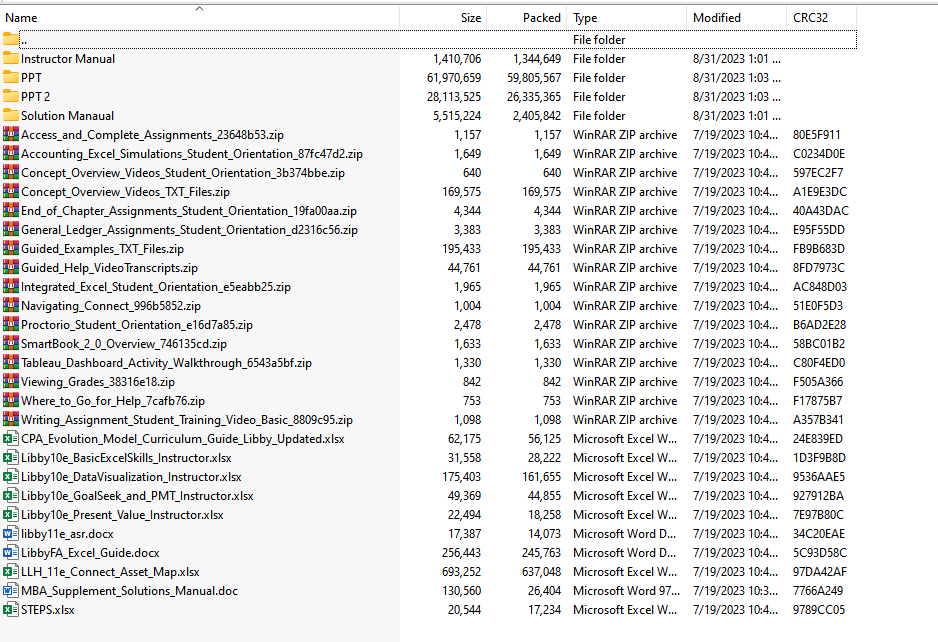Click WinRAR icon of Viewing_Grades zip
The width and height of the screenshot is (938, 642).
[10, 382]
